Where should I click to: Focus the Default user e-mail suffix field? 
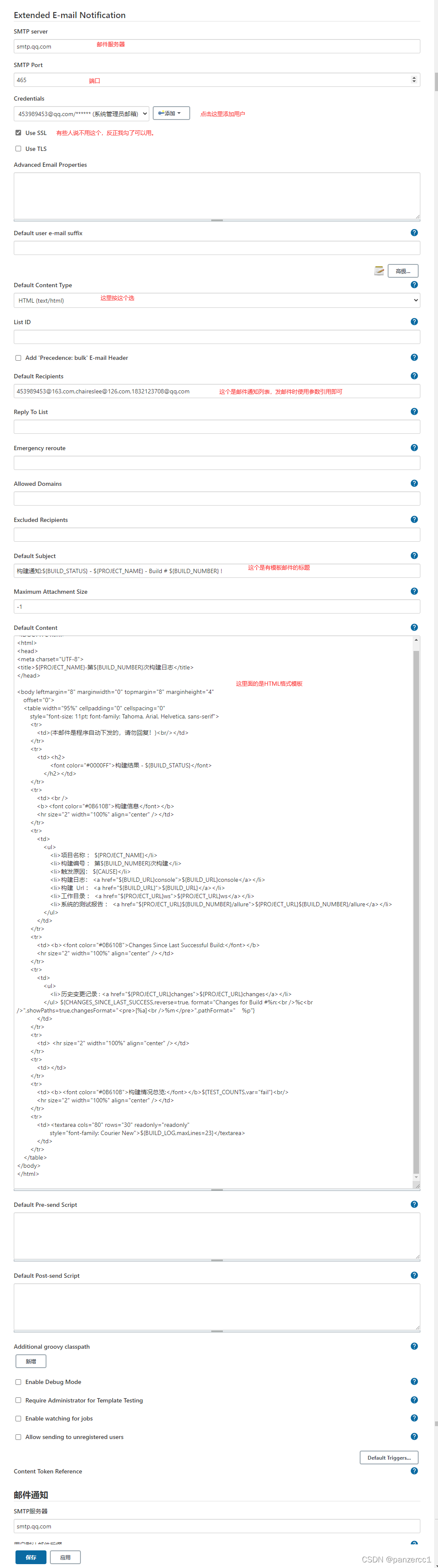pos(217,248)
